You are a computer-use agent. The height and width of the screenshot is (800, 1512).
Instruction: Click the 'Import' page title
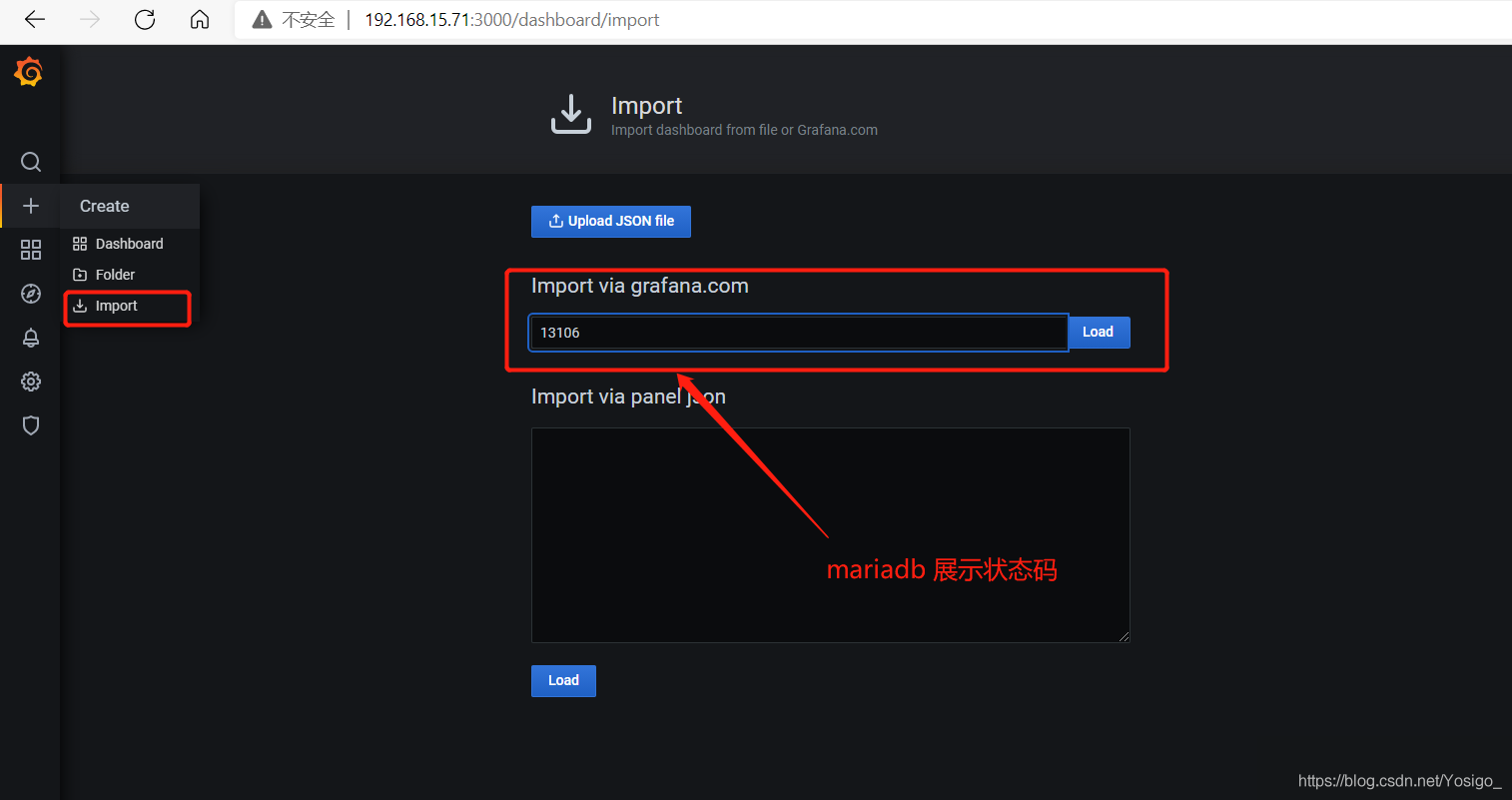coord(646,106)
